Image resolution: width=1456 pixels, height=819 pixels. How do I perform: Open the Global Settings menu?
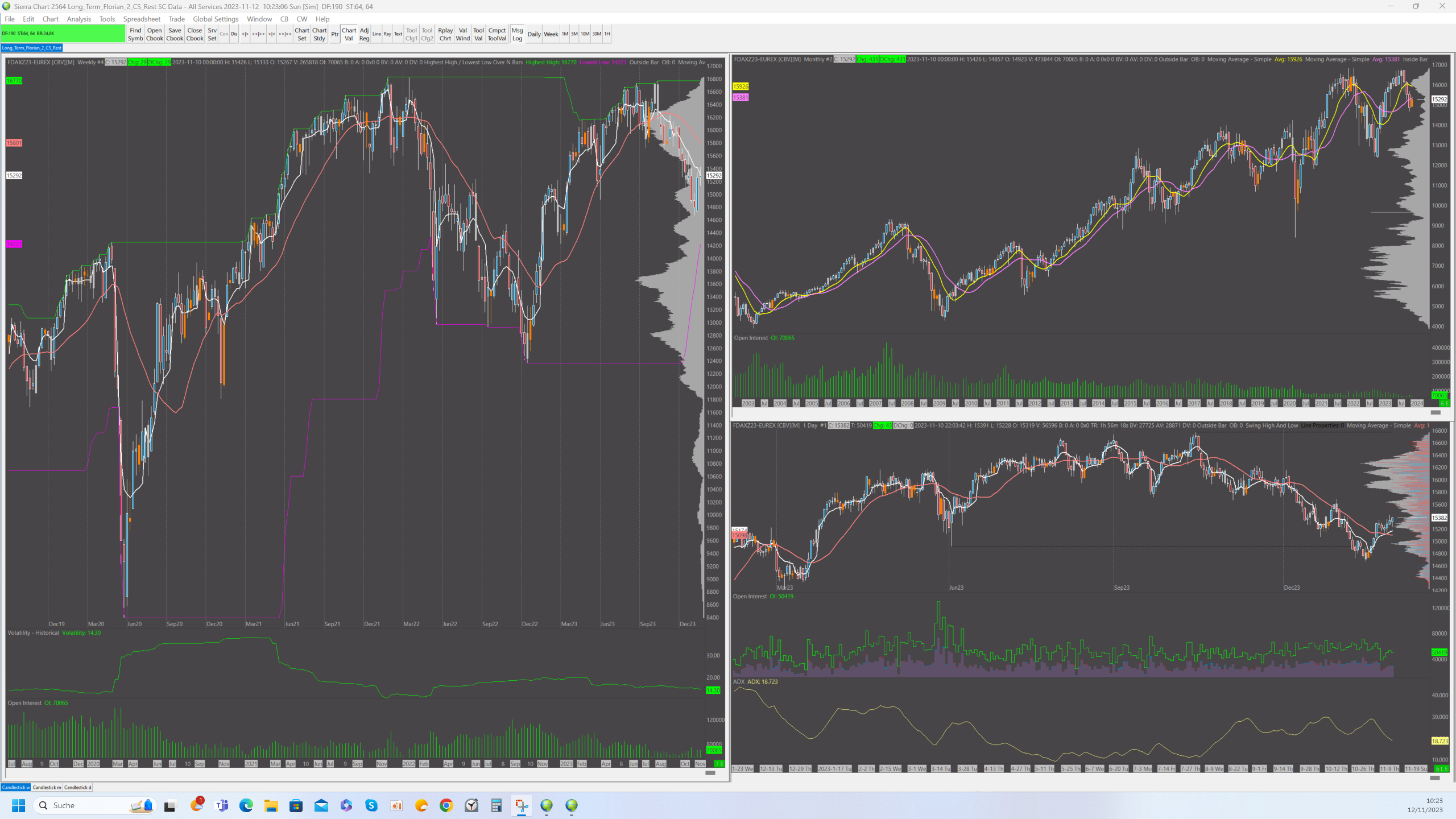click(x=216, y=19)
